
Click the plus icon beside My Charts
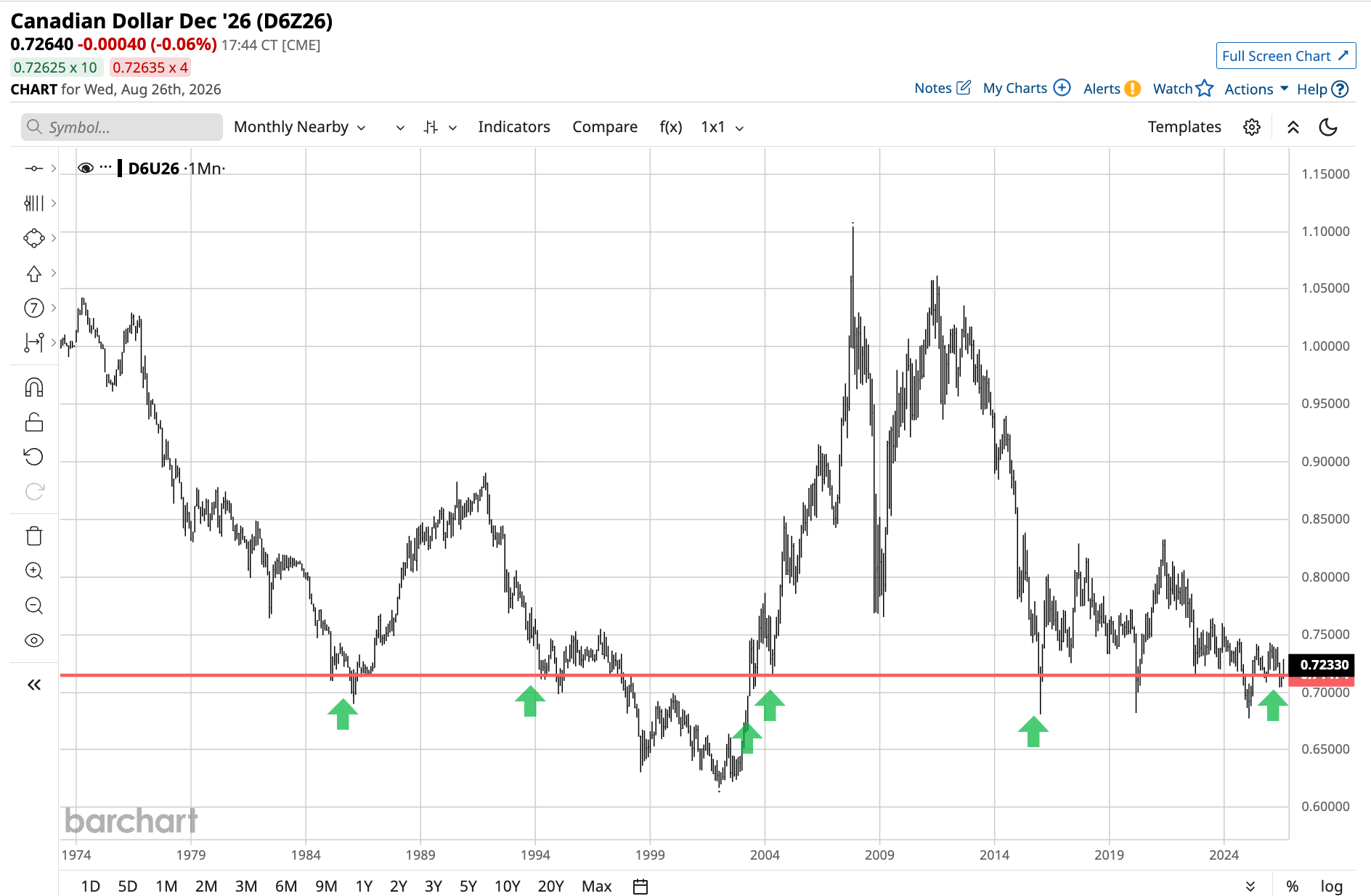point(1062,88)
